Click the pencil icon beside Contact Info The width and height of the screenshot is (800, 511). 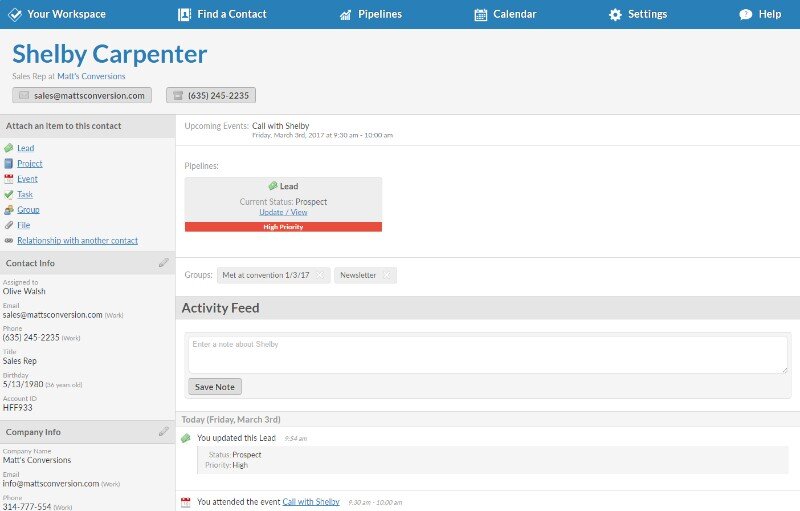tap(163, 263)
